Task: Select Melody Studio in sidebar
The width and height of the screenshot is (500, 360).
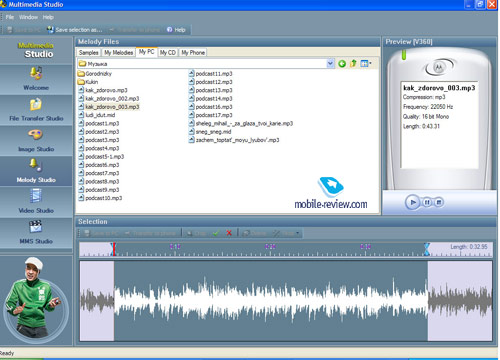Action: pos(36,171)
